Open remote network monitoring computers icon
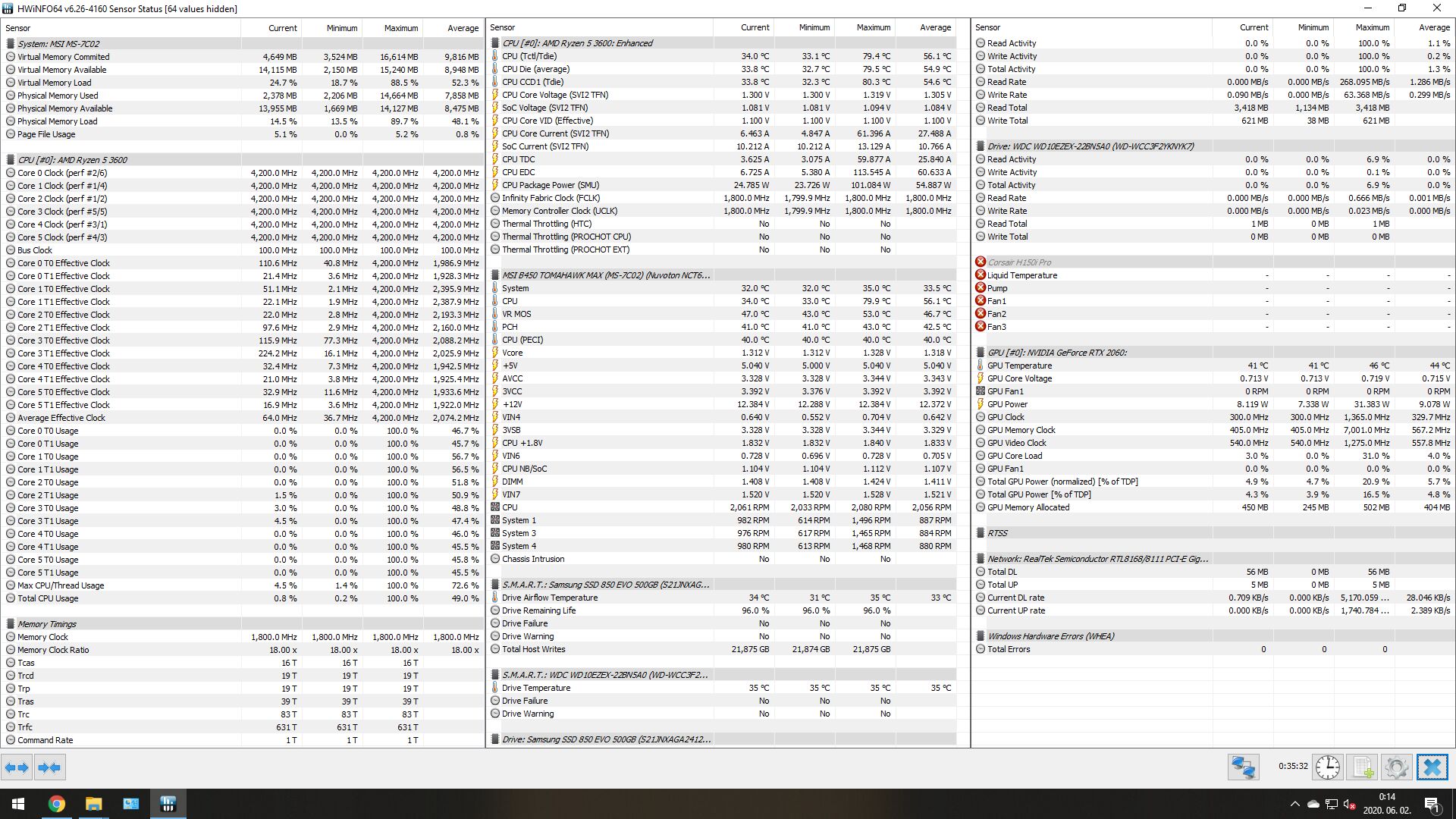1456x819 pixels. tap(1244, 767)
